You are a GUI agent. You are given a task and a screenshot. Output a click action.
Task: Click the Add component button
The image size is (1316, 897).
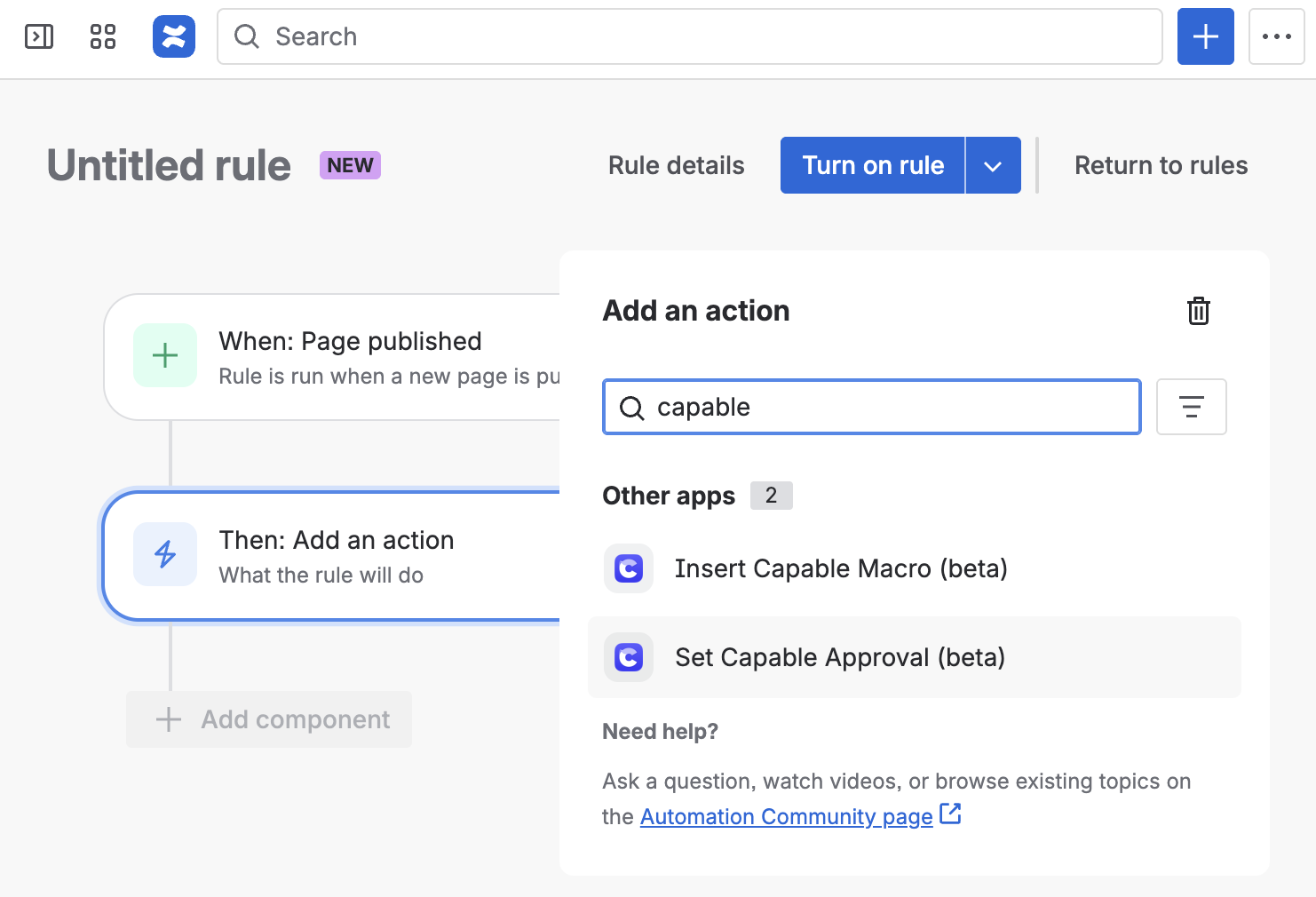tap(269, 719)
